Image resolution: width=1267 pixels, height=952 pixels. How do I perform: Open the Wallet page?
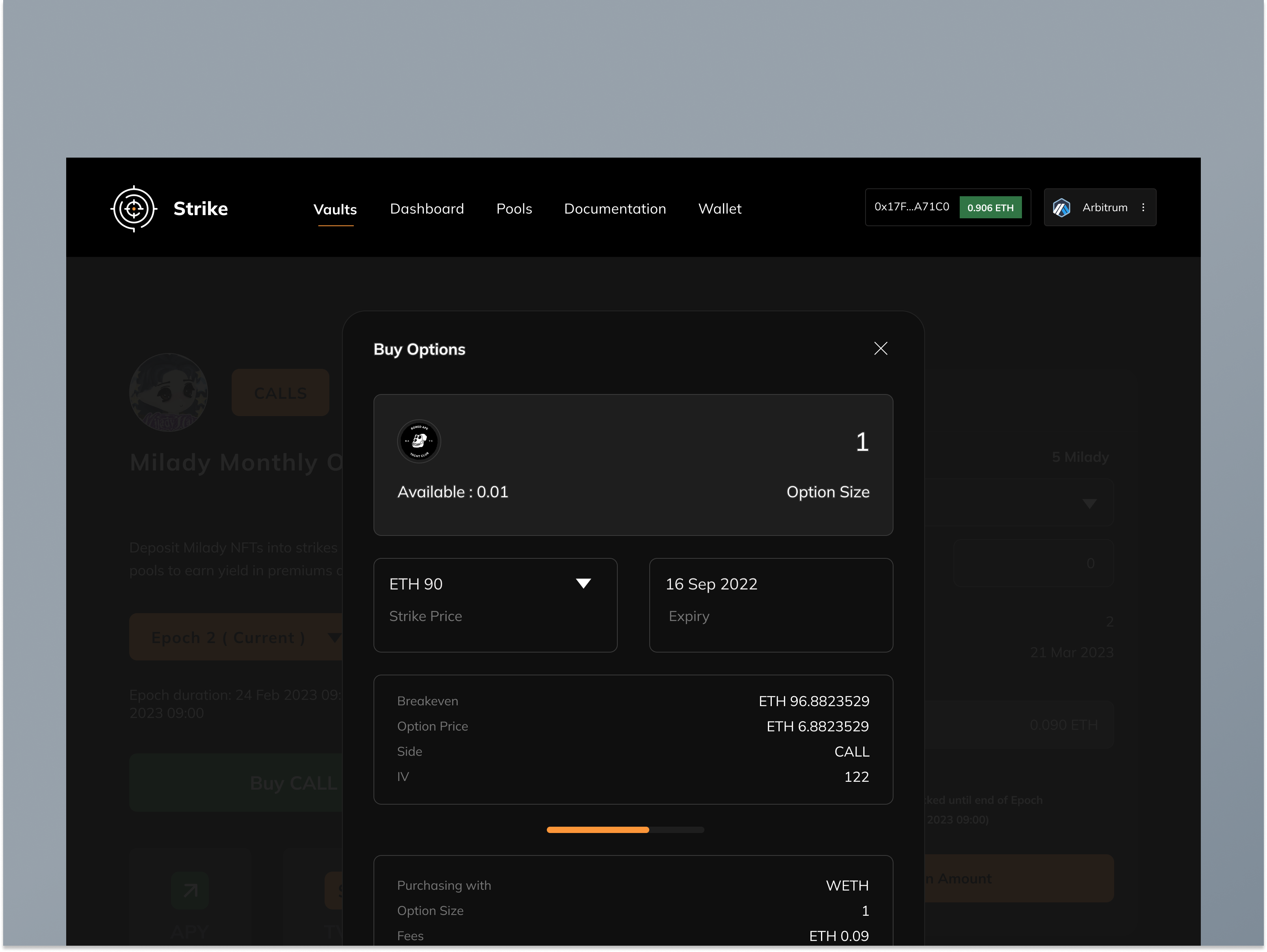click(x=719, y=208)
